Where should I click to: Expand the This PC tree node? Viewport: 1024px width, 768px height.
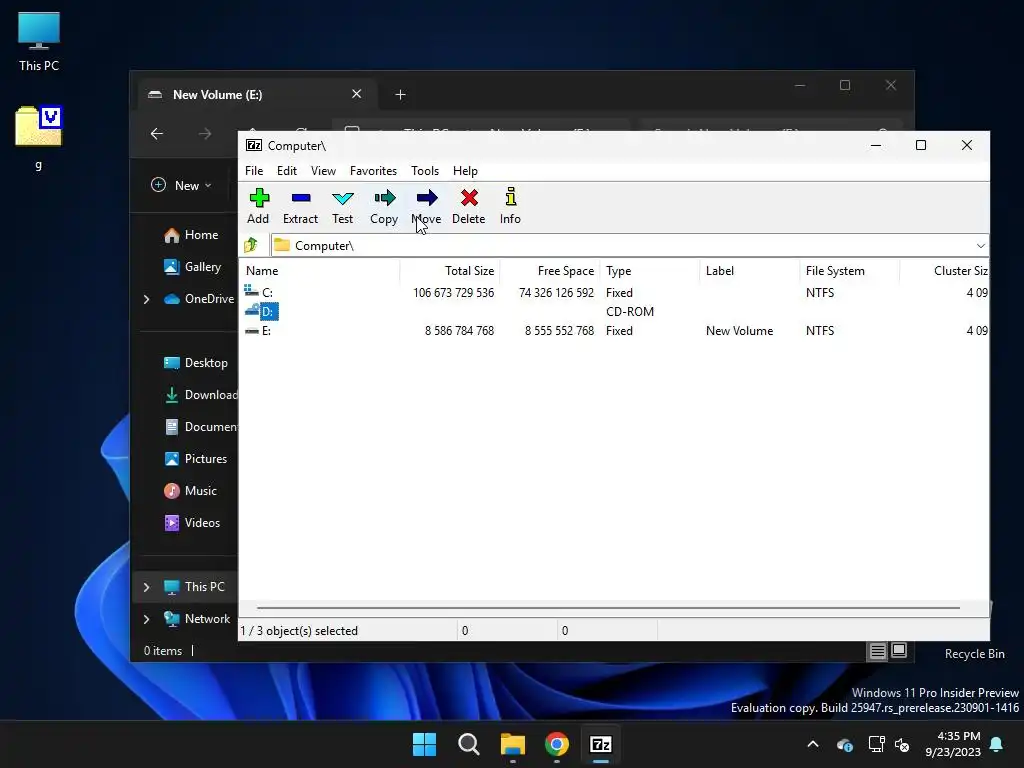pos(146,587)
